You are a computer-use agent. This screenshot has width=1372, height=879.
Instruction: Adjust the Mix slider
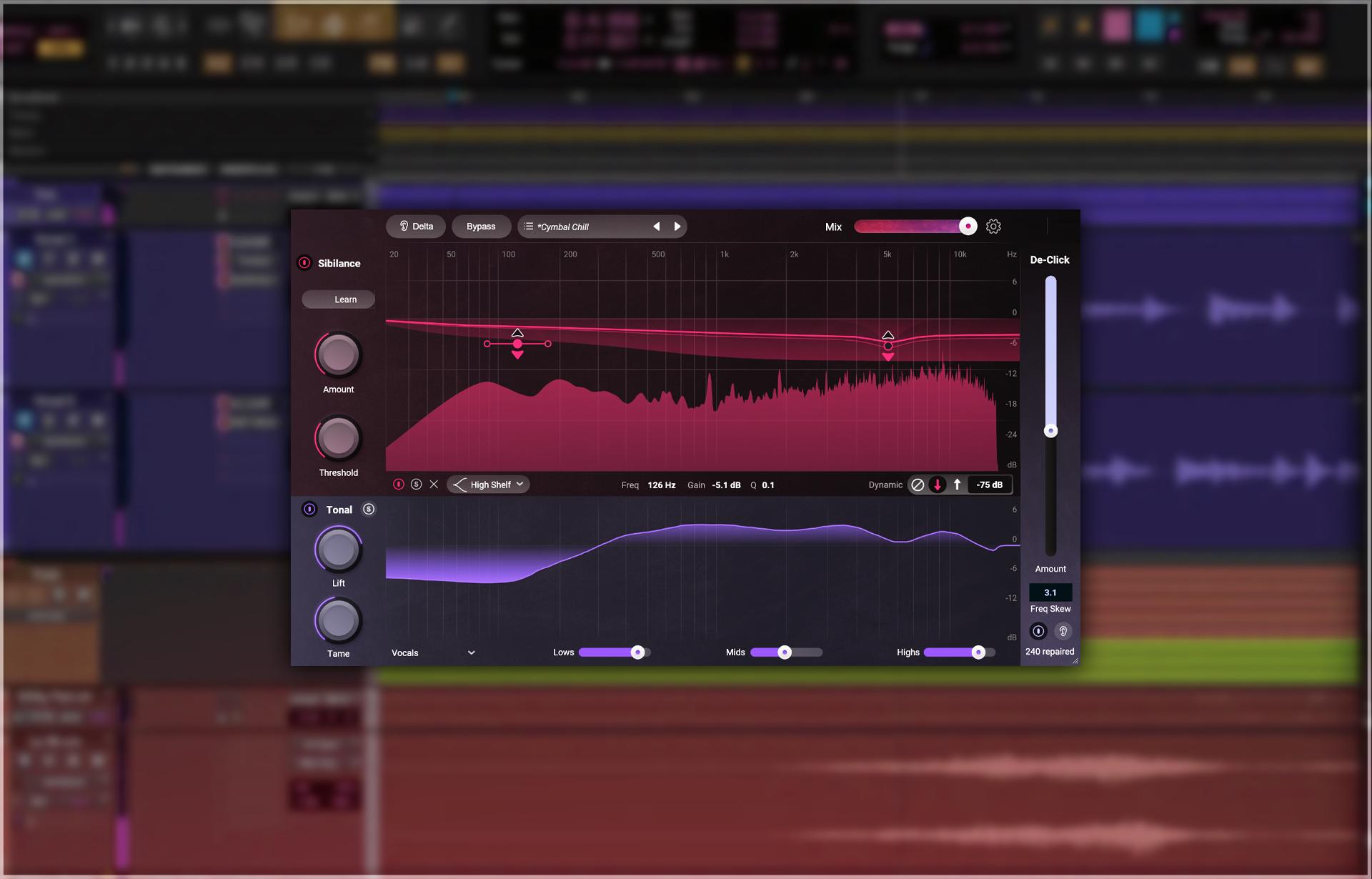tap(915, 227)
